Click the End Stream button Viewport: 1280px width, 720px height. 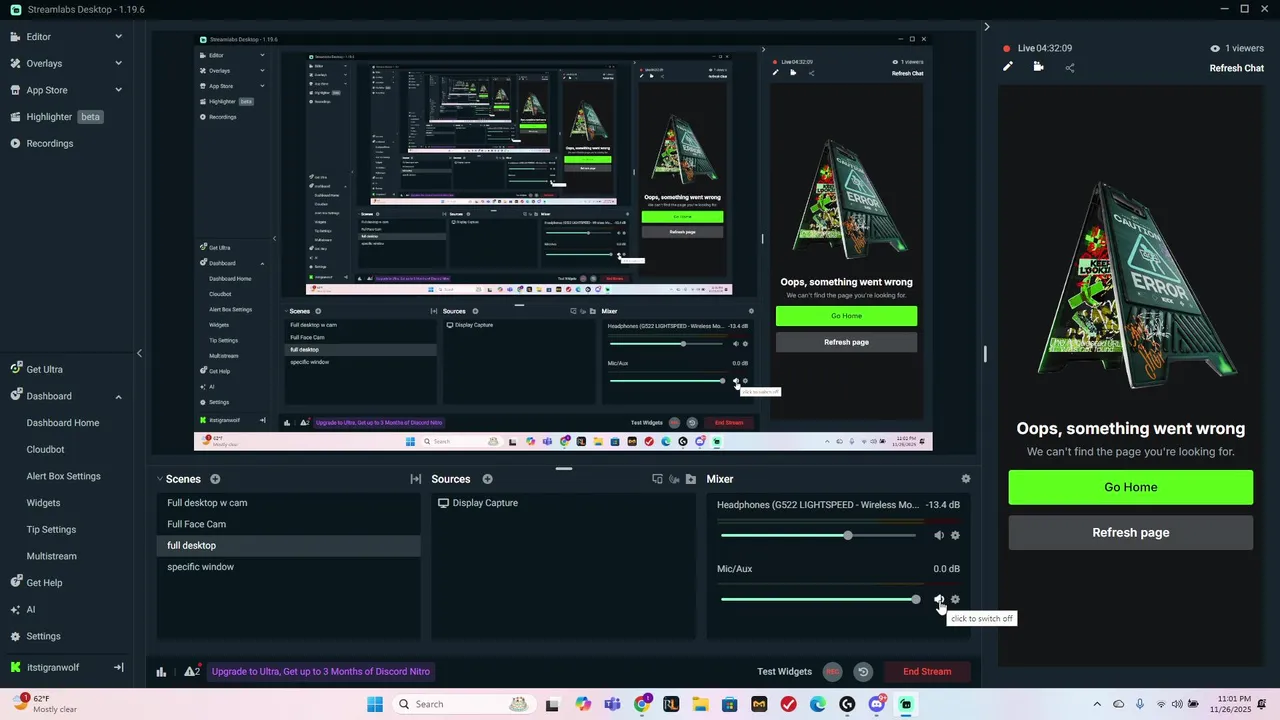927,672
